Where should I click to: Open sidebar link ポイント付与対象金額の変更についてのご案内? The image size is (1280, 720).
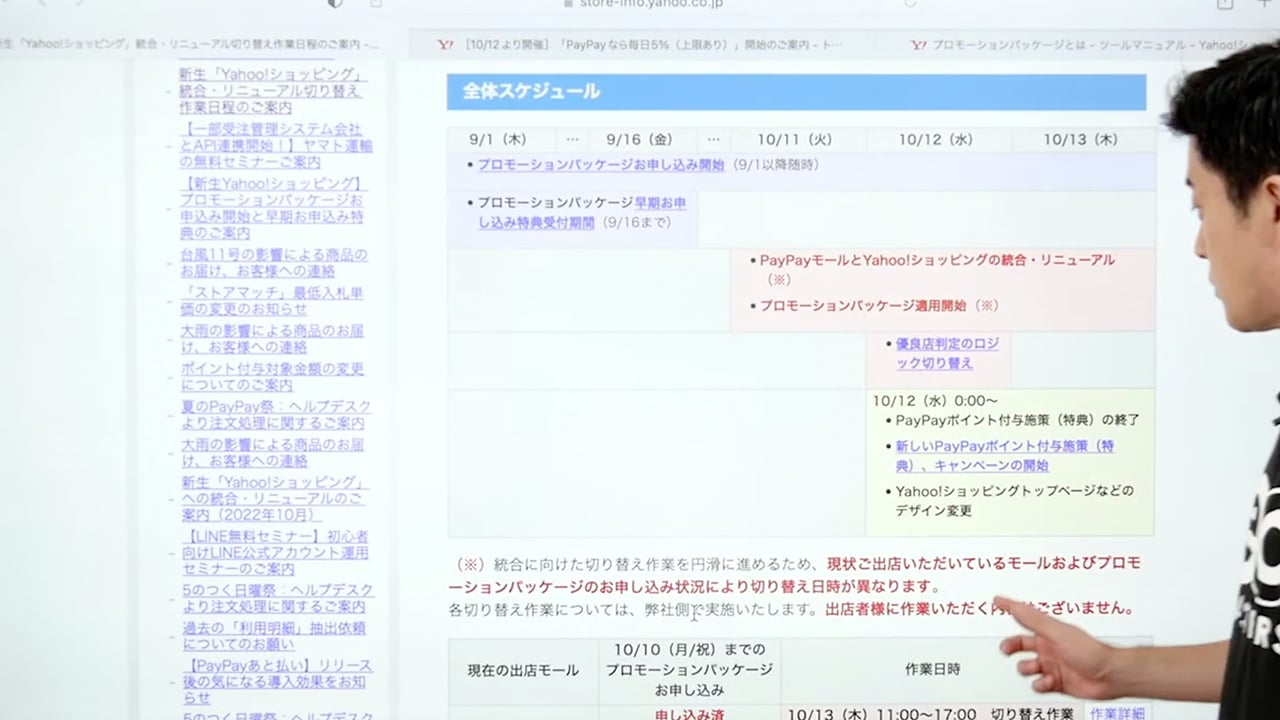(272, 377)
